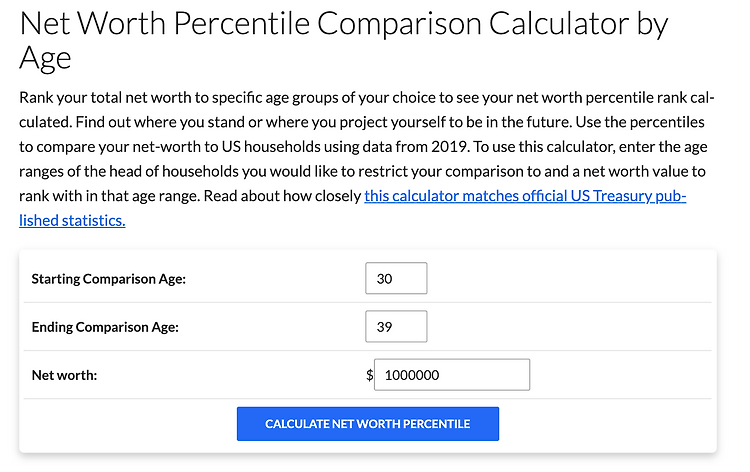Click the 'Starting Comparison Age:' label
This screenshot has width=750, height=472.
(109, 279)
